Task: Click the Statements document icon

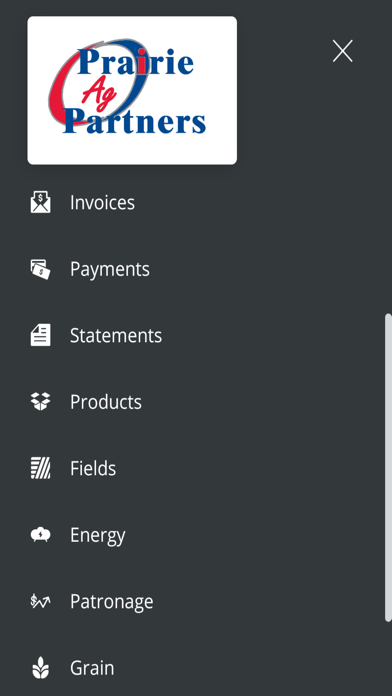Action: (x=40, y=335)
